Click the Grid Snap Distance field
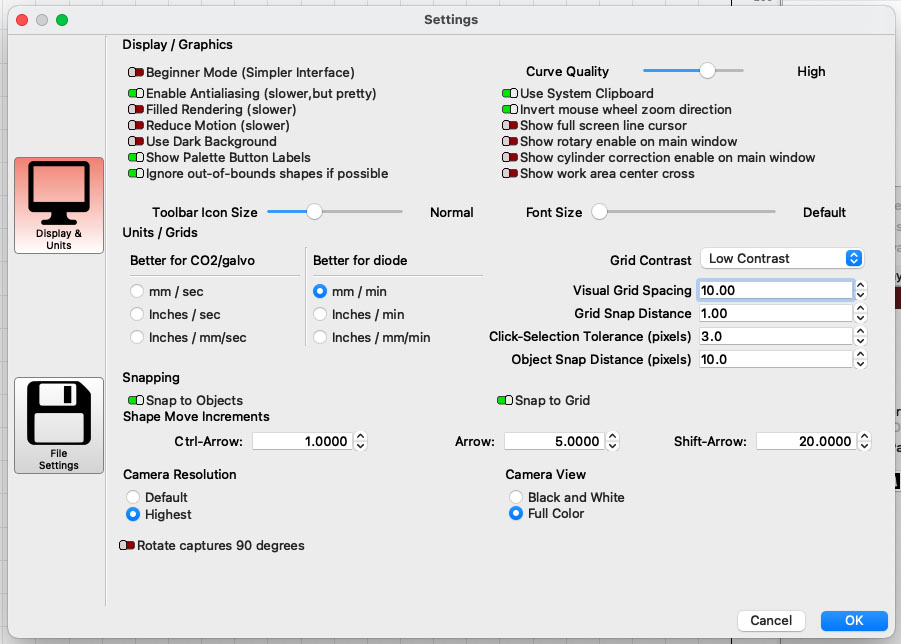This screenshot has width=901, height=644. point(775,313)
